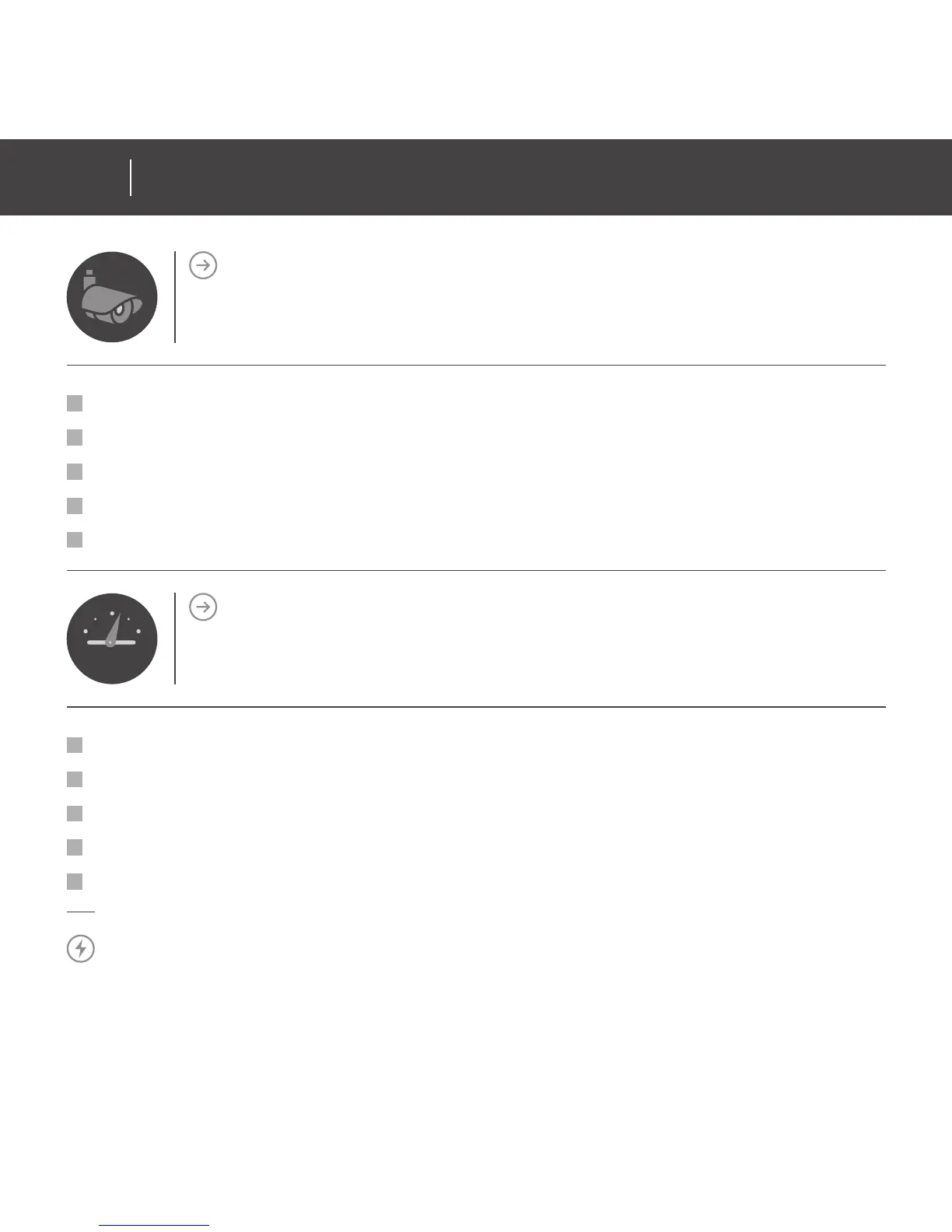This screenshot has height=1232, width=952.
Task: Click the dark header banner
Action: pos(544,177)
